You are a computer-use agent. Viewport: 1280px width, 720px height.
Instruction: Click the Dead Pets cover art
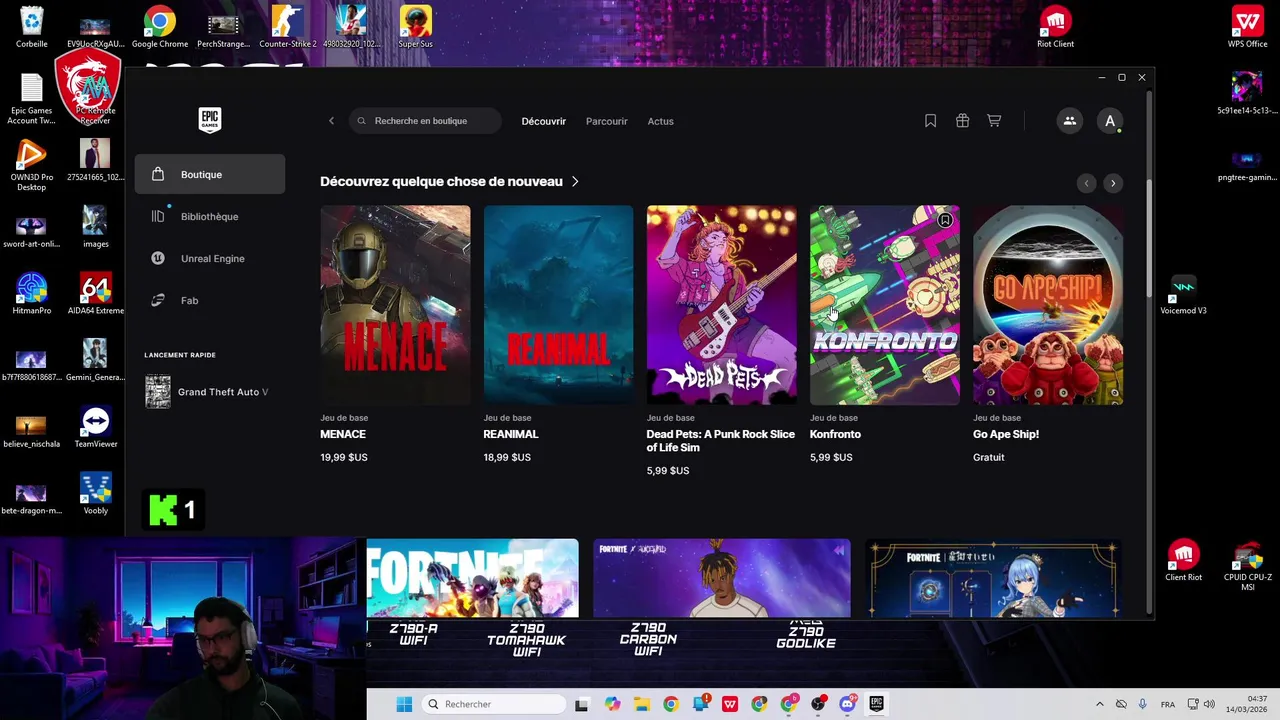click(721, 305)
